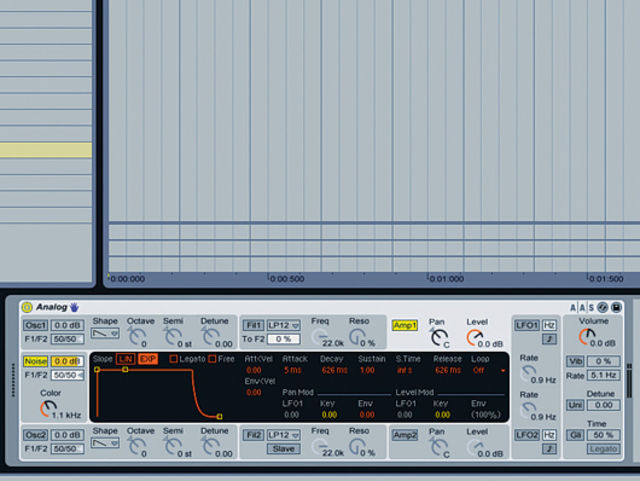Click the LFO1 Rate knob

coord(528,373)
